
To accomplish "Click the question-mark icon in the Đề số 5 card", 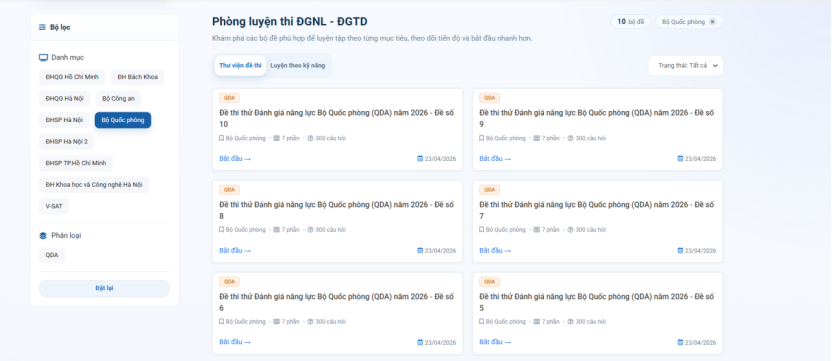I will [x=570, y=322].
